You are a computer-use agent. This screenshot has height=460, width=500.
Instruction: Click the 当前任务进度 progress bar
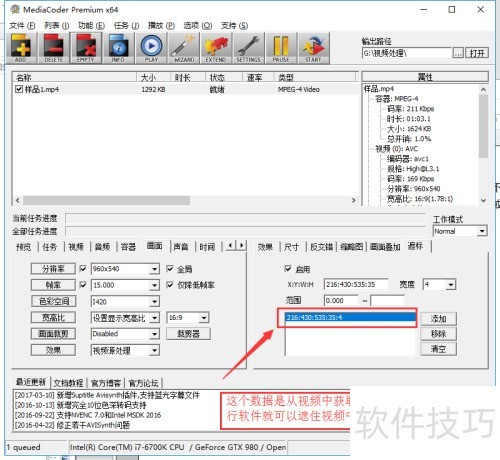click(x=246, y=218)
